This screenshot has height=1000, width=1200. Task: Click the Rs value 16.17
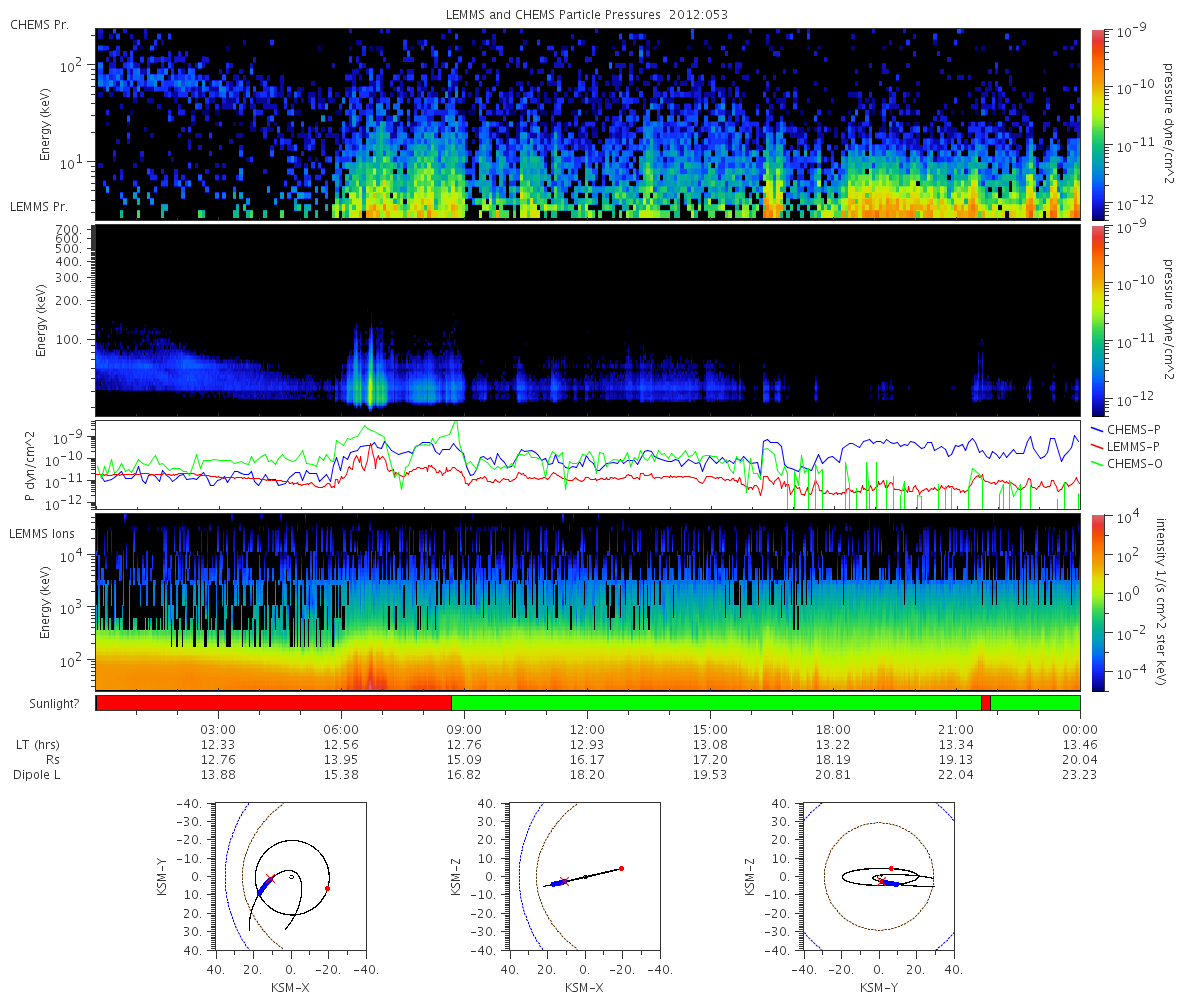coord(588,760)
